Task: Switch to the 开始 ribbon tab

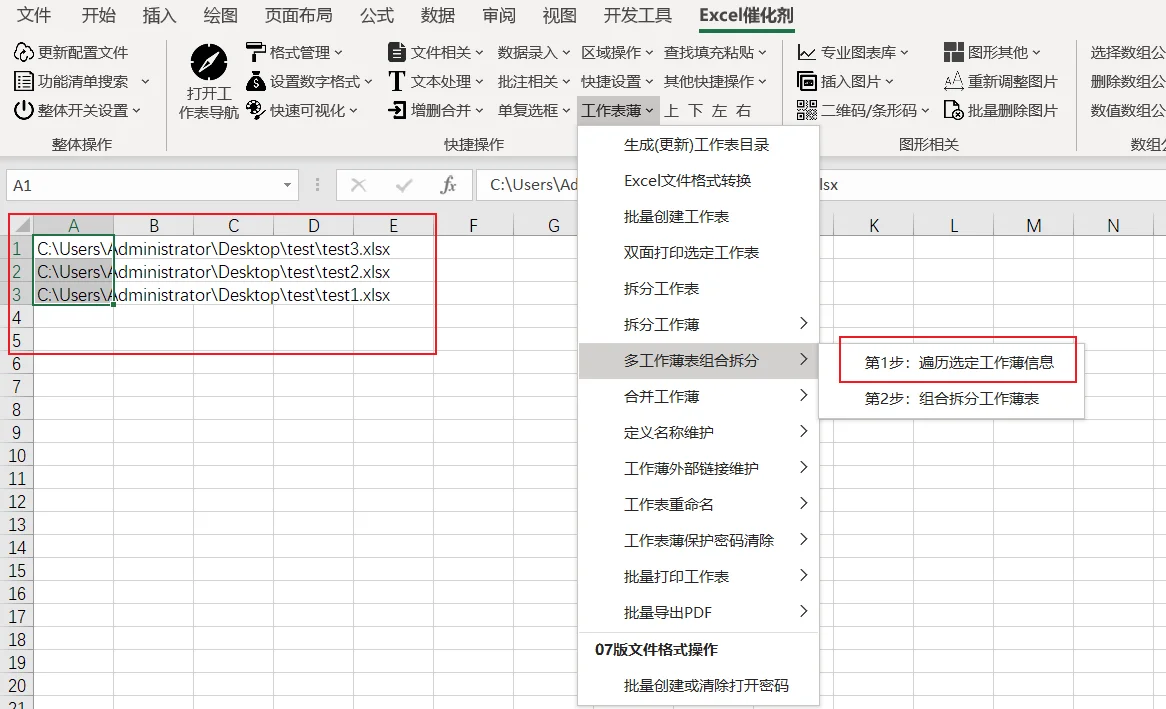Action: [98, 15]
